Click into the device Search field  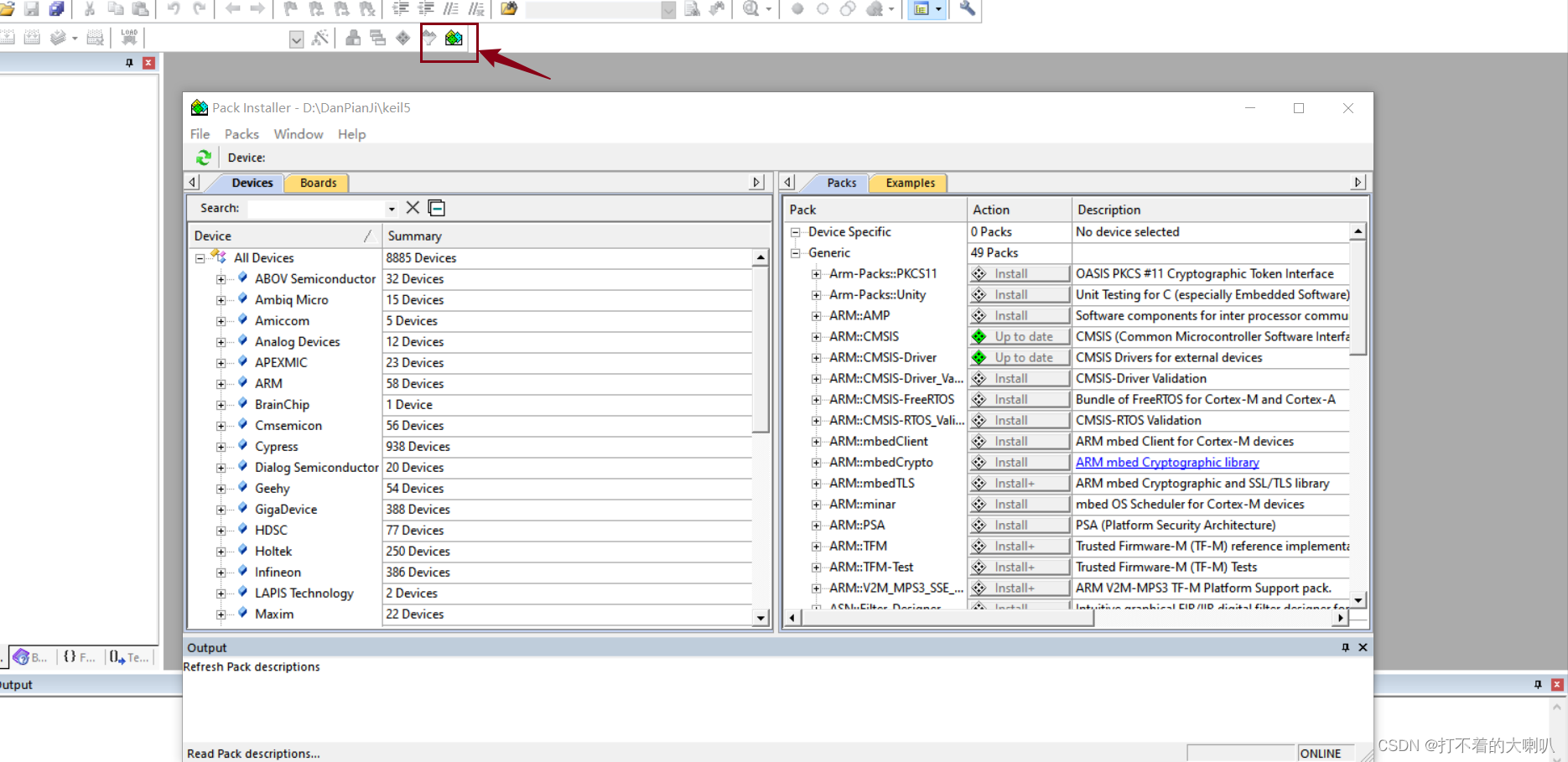tap(316, 208)
